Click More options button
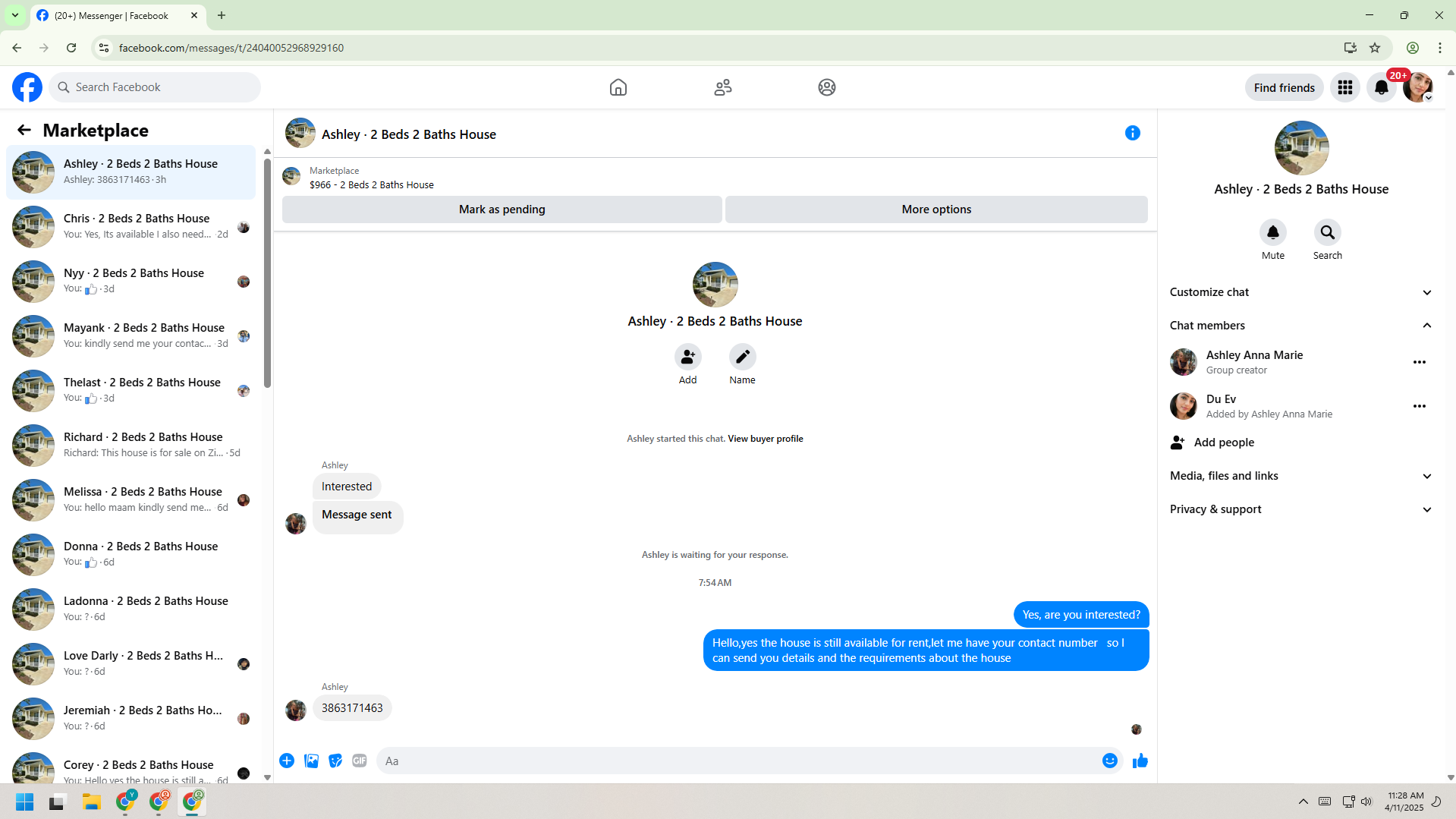 (x=936, y=209)
